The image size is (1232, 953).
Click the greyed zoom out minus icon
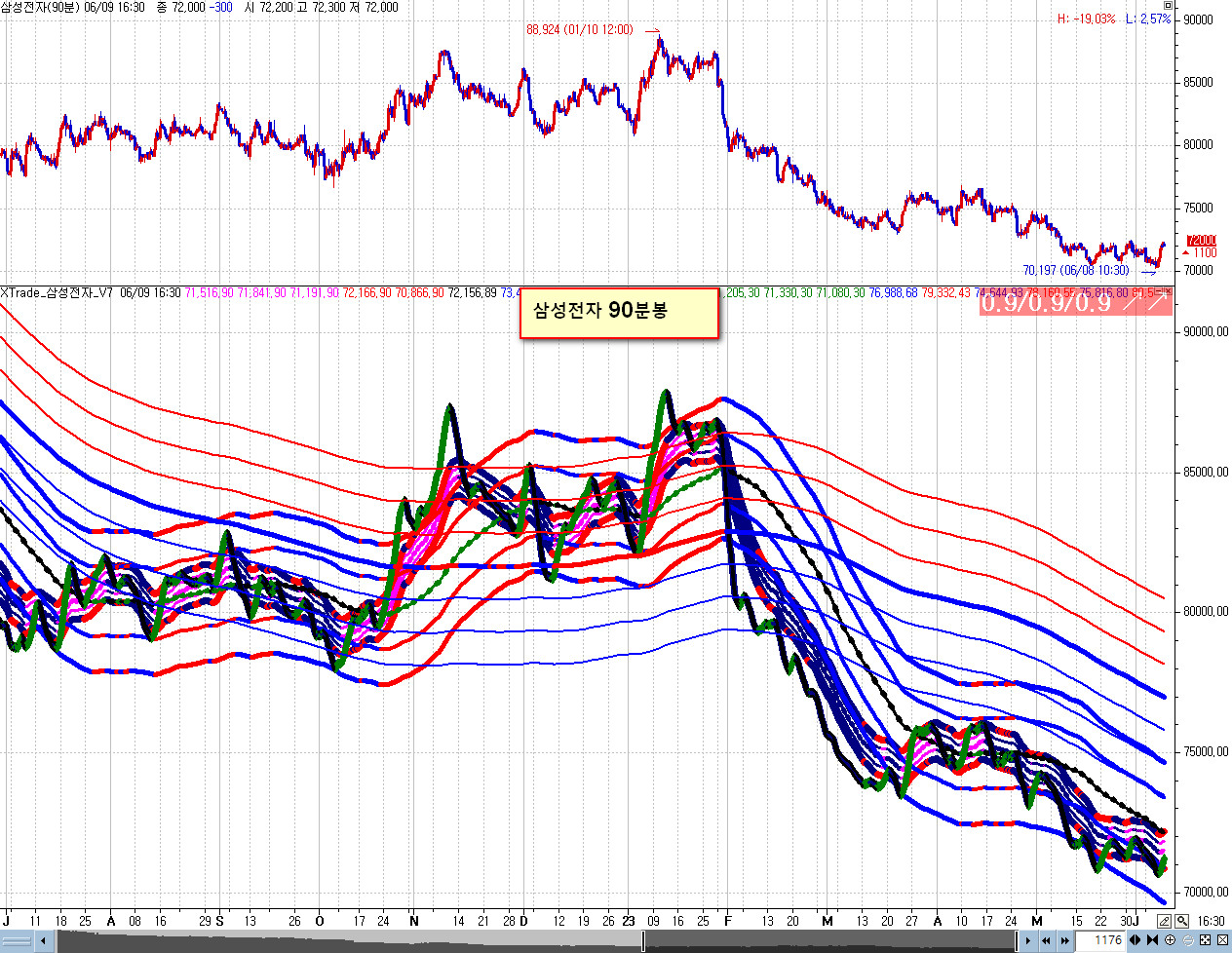click(1188, 940)
